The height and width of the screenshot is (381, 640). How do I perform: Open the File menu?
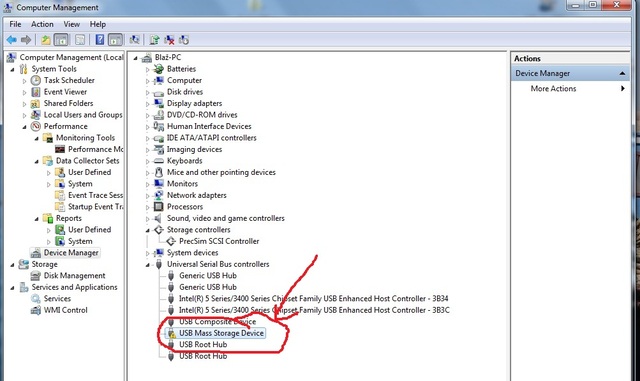coord(15,24)
